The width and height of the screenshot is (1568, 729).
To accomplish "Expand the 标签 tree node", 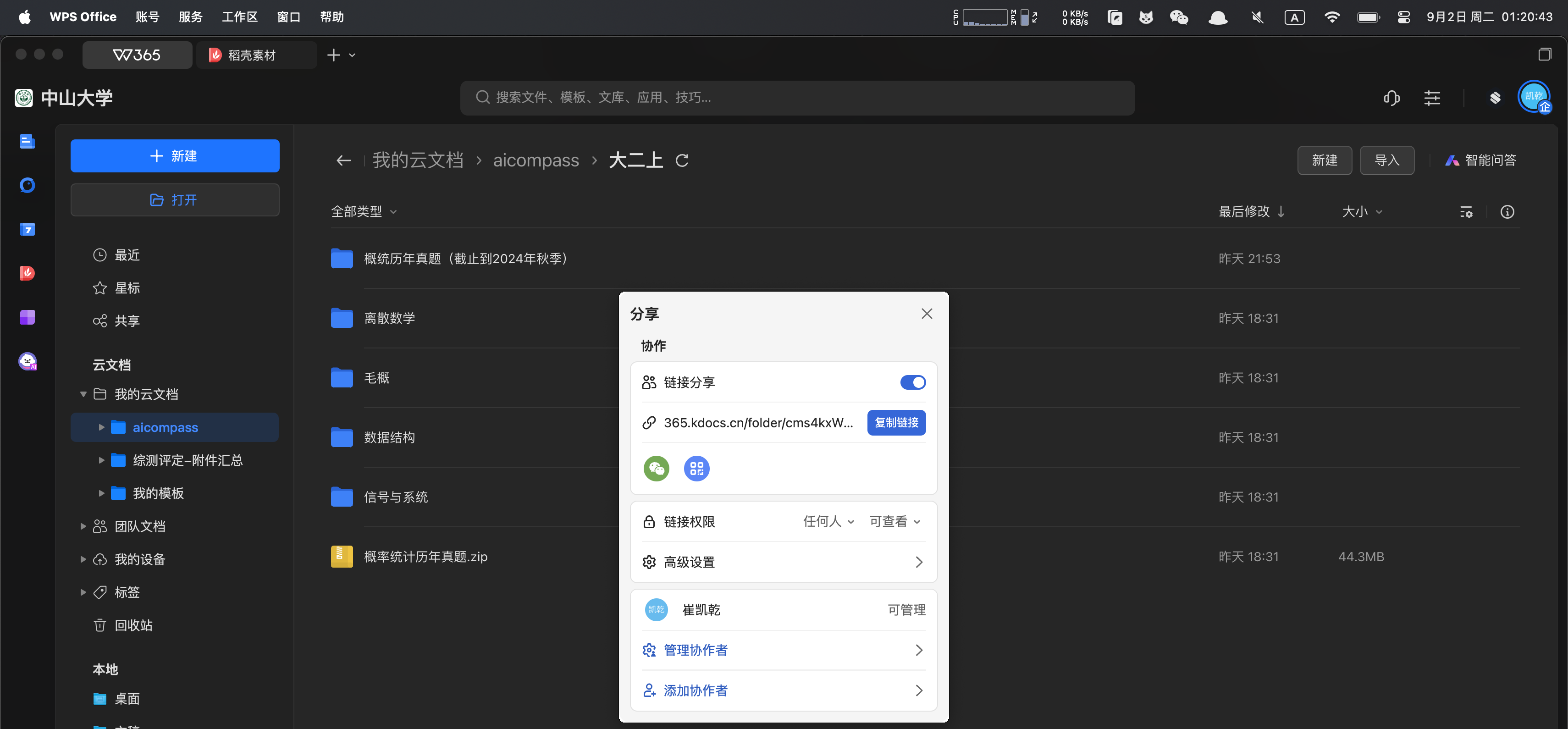I will tap(83, 592).
